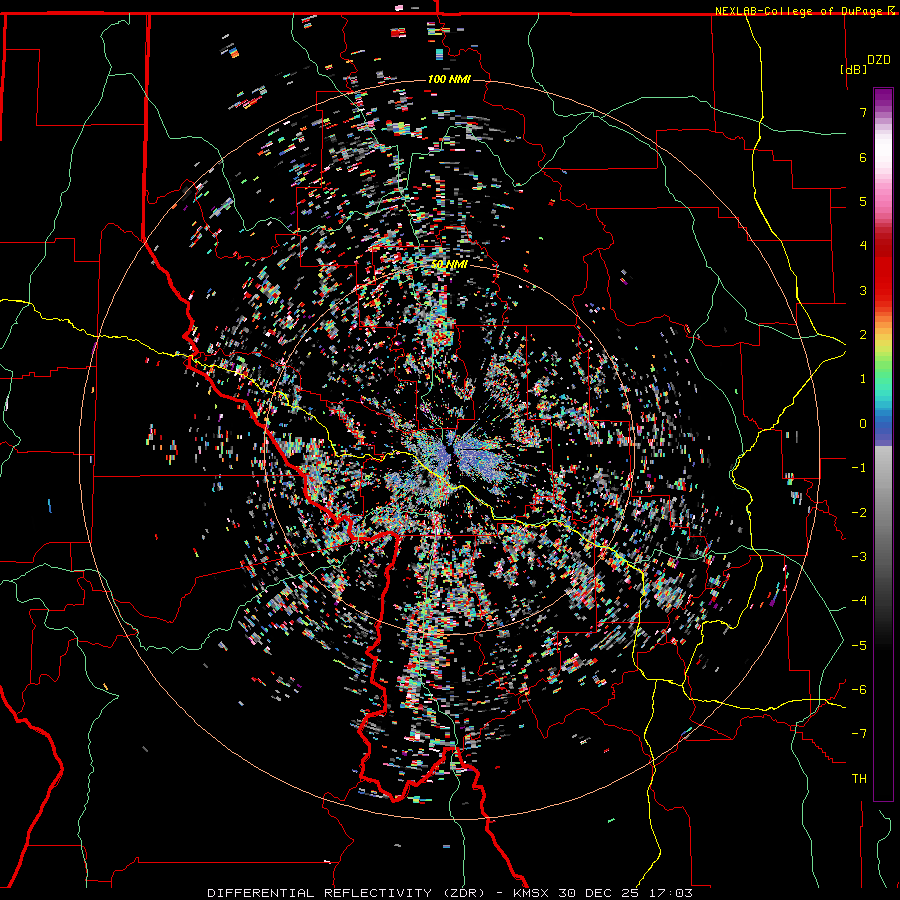Click the ZDR color scale bar
The width and height of the screenshot is (900, 900).
coord(883,444)
